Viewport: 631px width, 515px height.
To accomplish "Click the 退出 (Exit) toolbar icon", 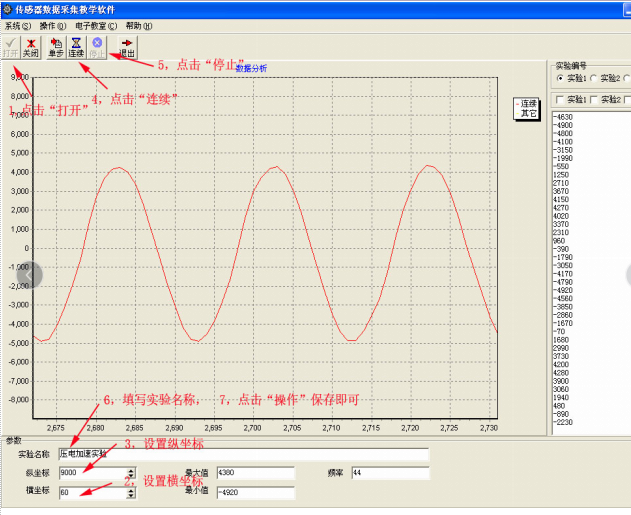I will tap(127, 47).
